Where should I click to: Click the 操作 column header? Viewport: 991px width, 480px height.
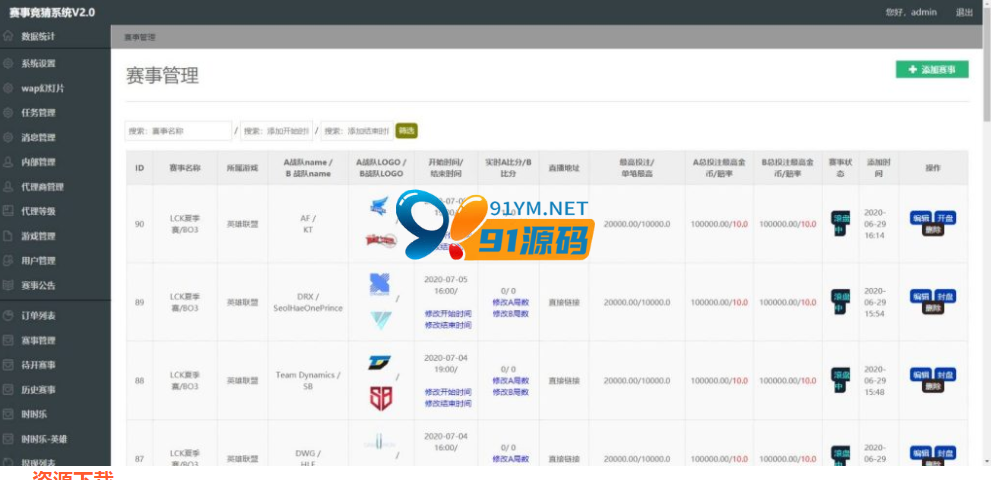tap(933, 168)
